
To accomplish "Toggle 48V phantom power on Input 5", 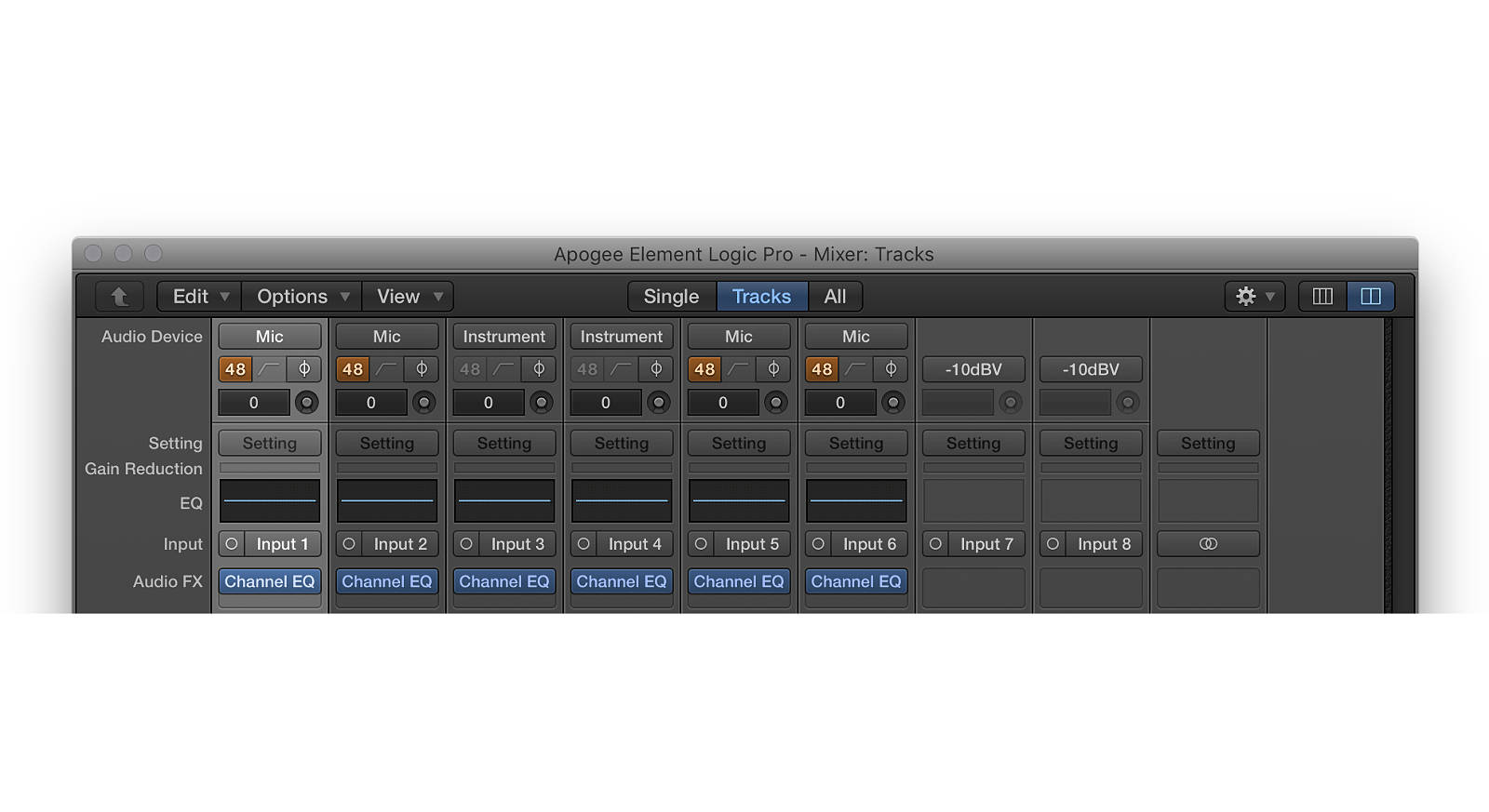I will pyautogui.click(x=704, y=369).
